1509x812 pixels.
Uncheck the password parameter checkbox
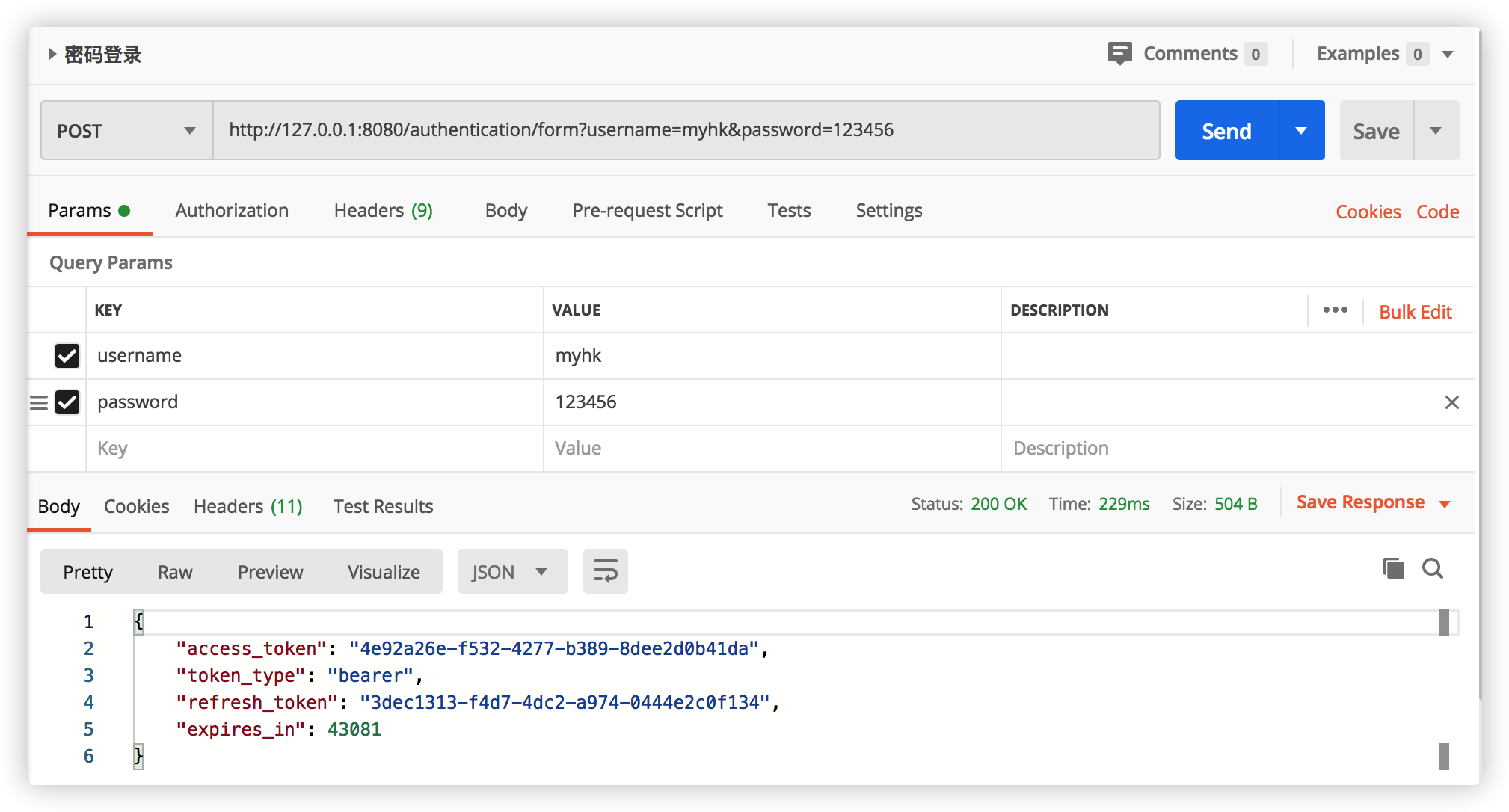coord(67,402)
